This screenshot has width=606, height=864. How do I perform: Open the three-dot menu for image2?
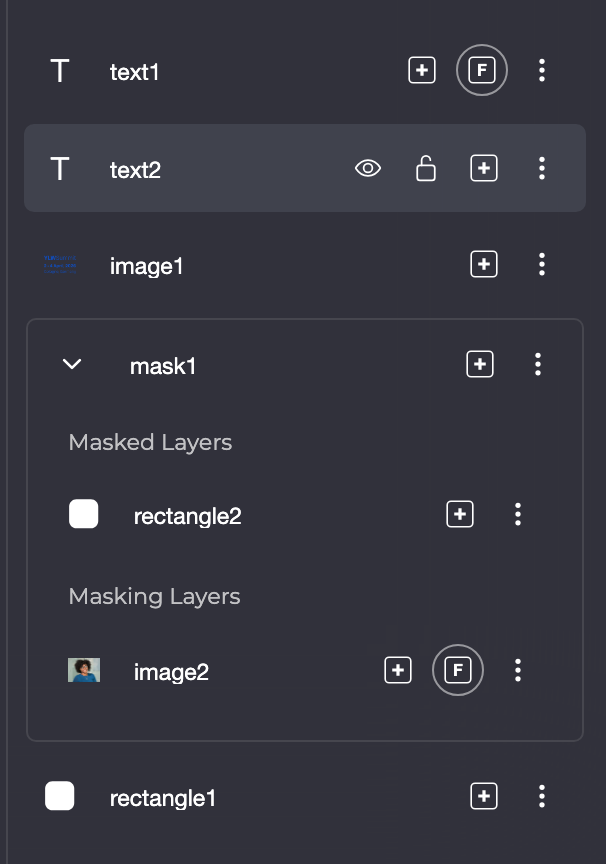pos(518,670)
